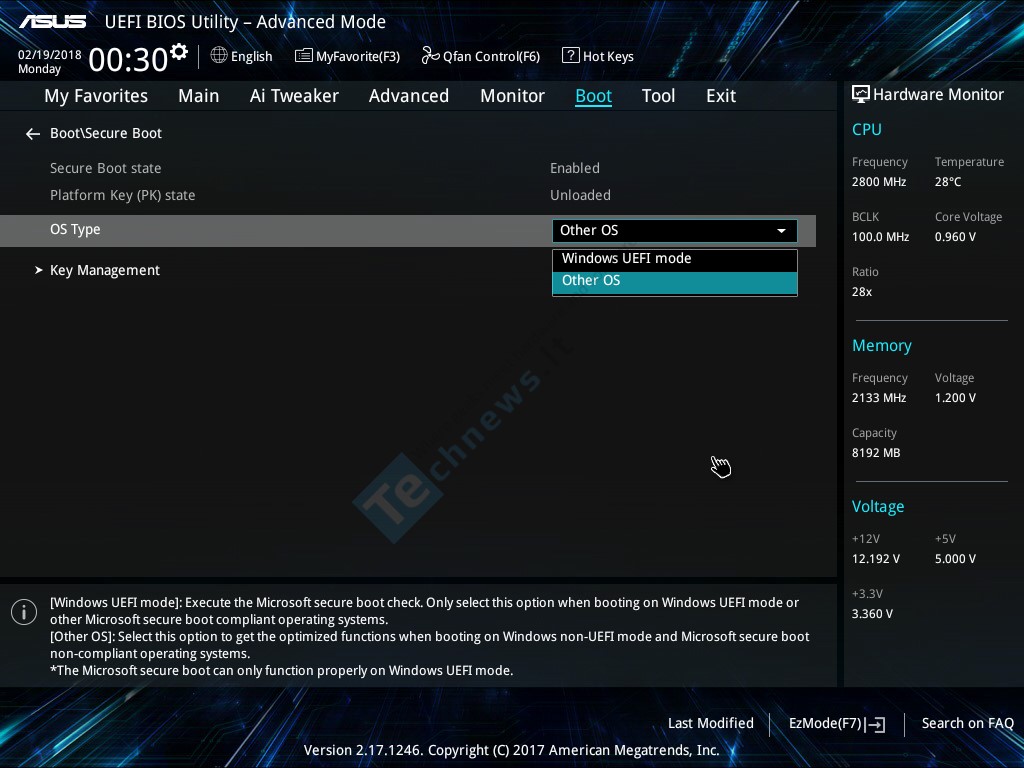Click Search on FAQ link
Image resolution: width=1024 pixels, height=768 pixels.
coord(967,723)
